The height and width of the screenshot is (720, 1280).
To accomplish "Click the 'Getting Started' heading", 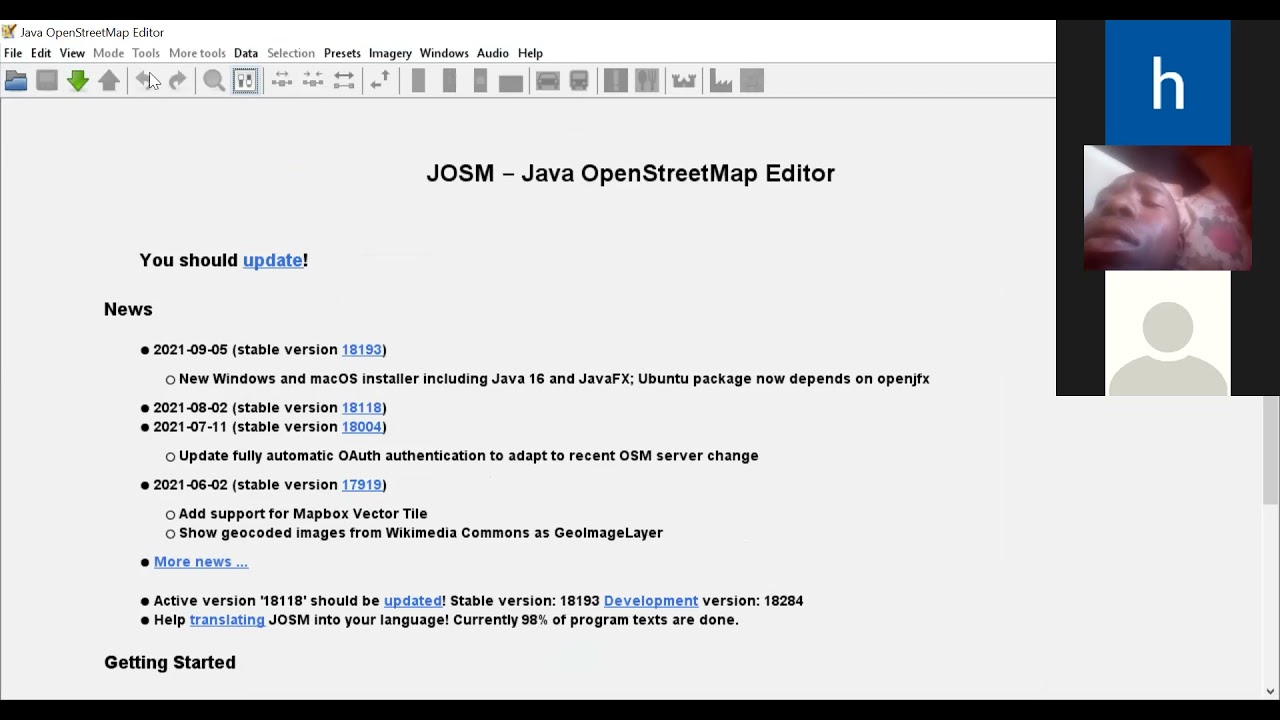I will [x=170, y=662].
